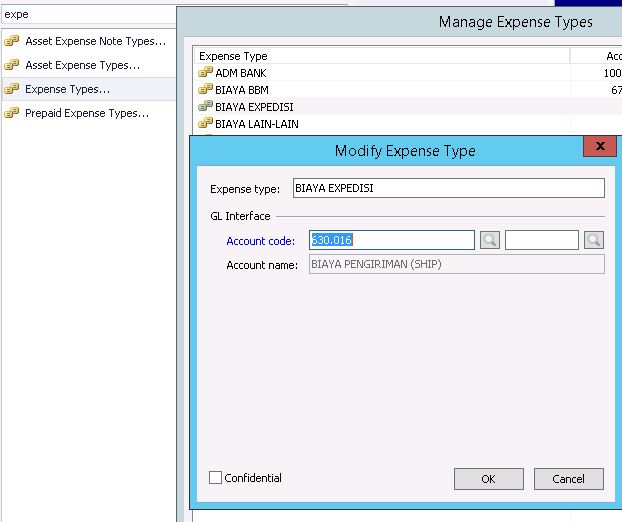This screenshot has height=522, width=622.
Task: Focus the Account code input field
Action: click(392, 240)
